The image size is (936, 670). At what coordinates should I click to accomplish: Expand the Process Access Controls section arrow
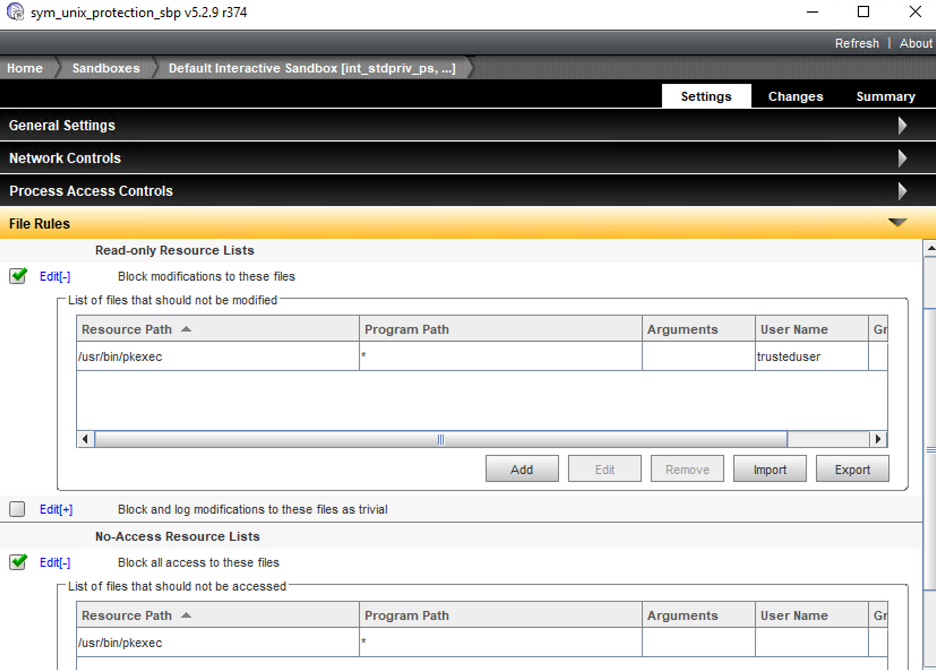(902, 191)
